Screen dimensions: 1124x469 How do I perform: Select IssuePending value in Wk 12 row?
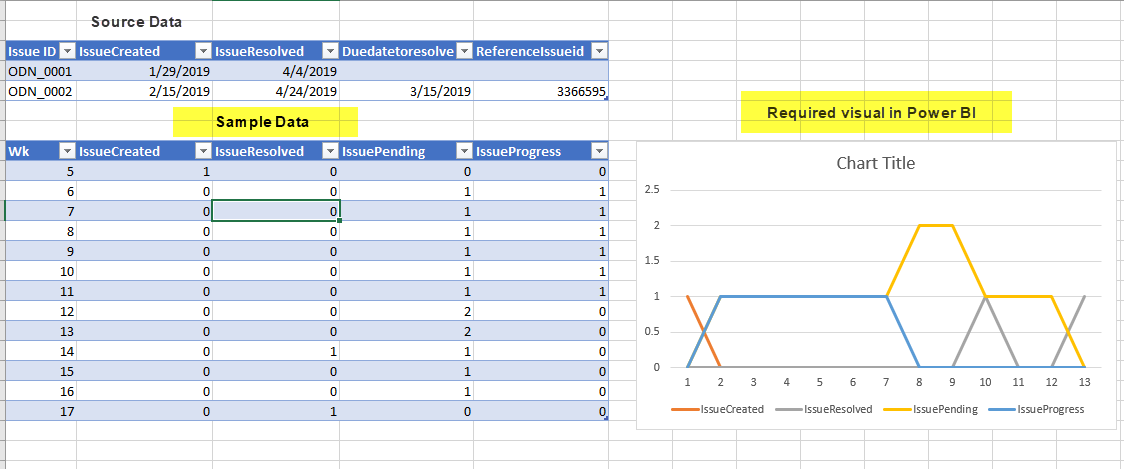406,312
